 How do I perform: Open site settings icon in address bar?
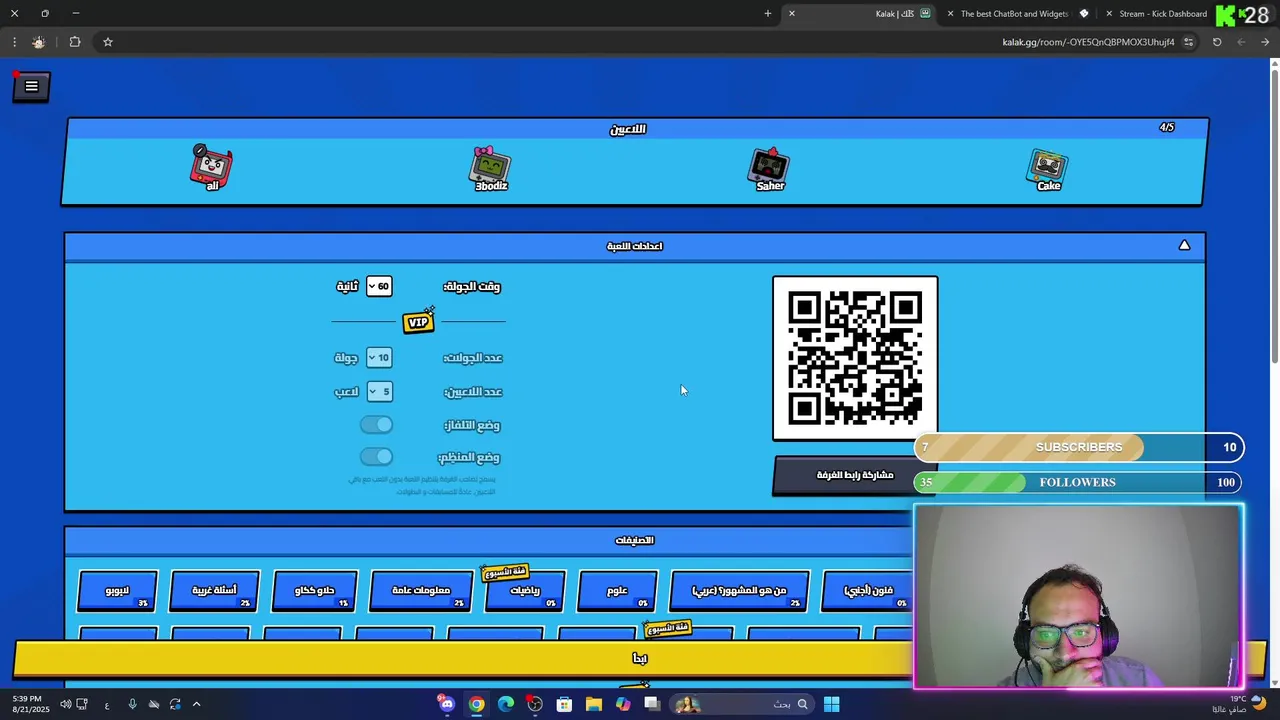point(1188,42)
